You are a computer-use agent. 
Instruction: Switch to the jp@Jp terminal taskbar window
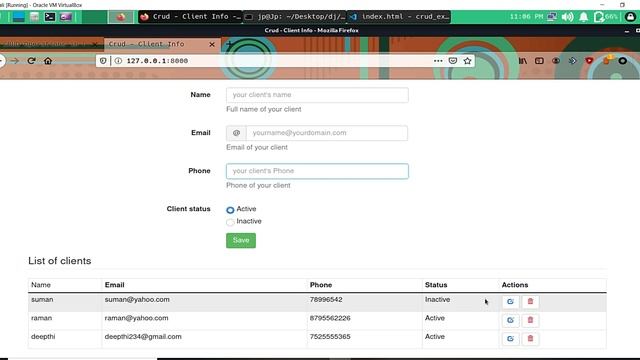coord(295,17)
